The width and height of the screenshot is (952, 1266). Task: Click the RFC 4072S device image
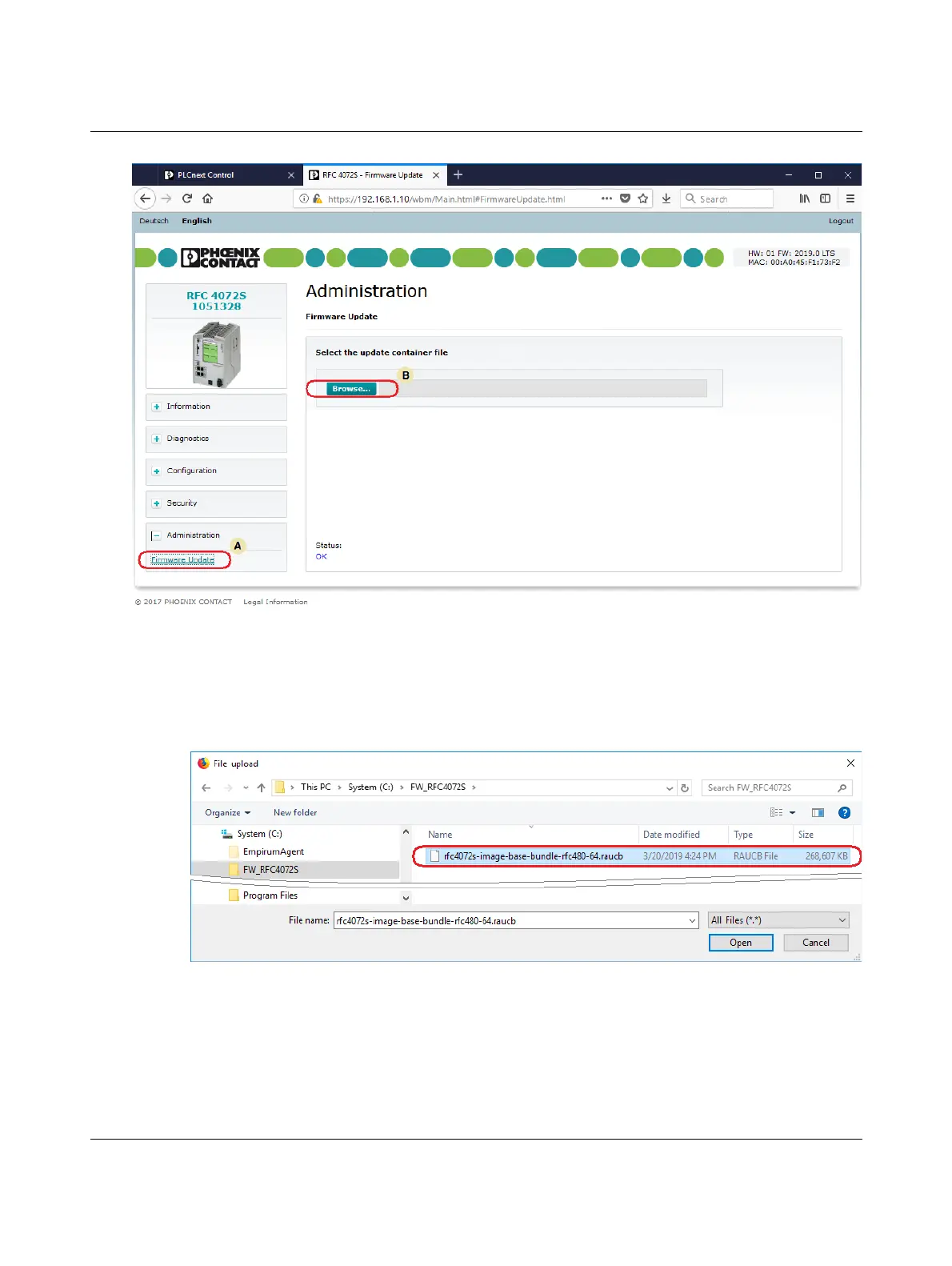pyautogui.click(x=216, y=354)
